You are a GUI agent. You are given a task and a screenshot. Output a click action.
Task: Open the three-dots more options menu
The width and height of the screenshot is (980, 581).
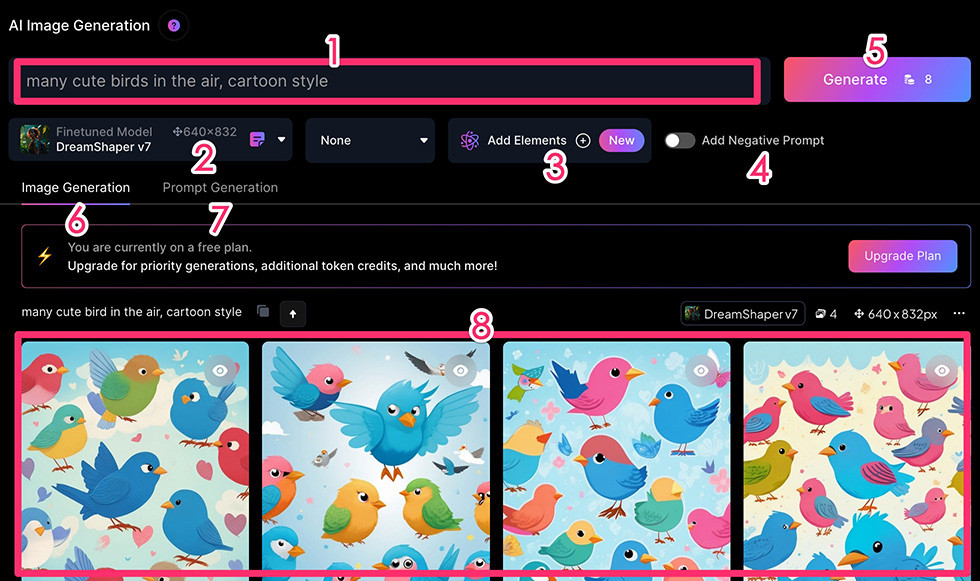959,314
